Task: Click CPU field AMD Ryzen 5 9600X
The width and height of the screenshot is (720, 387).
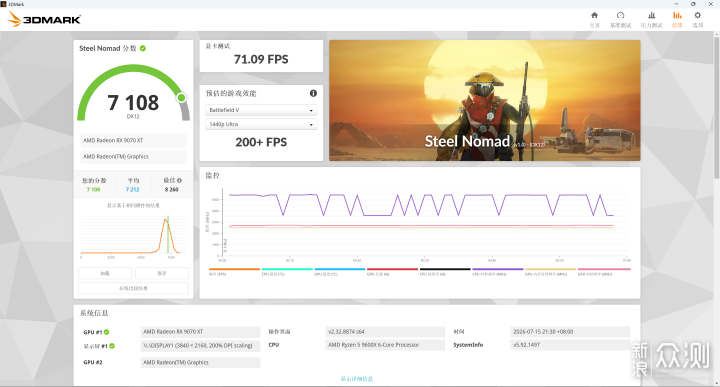Action: tap(385, 345)
